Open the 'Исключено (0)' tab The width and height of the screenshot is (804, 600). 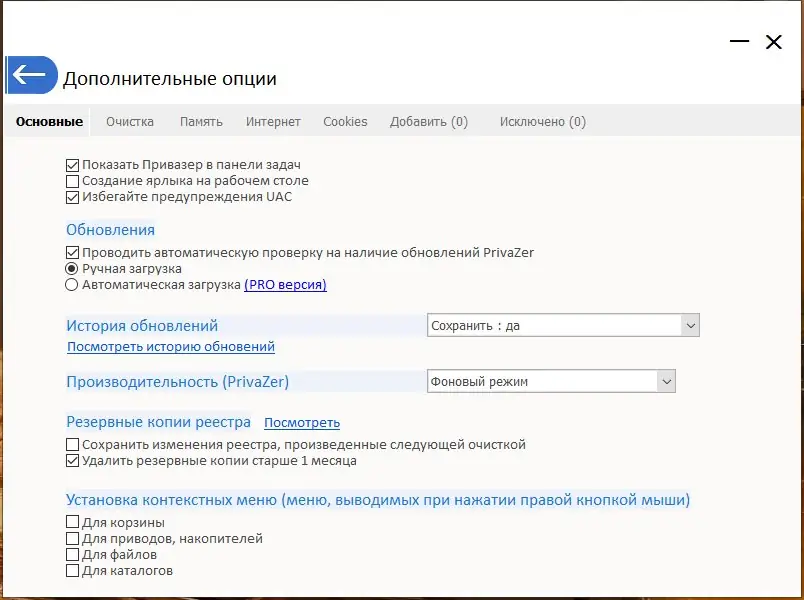[x=542, y=122]
